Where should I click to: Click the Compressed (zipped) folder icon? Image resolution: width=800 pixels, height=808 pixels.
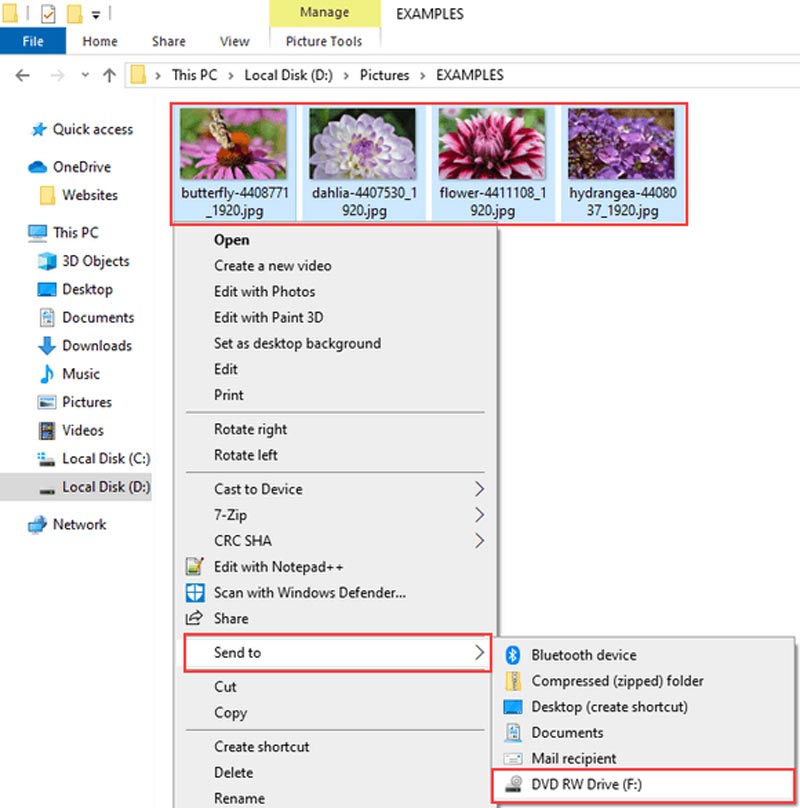point(513,681)
